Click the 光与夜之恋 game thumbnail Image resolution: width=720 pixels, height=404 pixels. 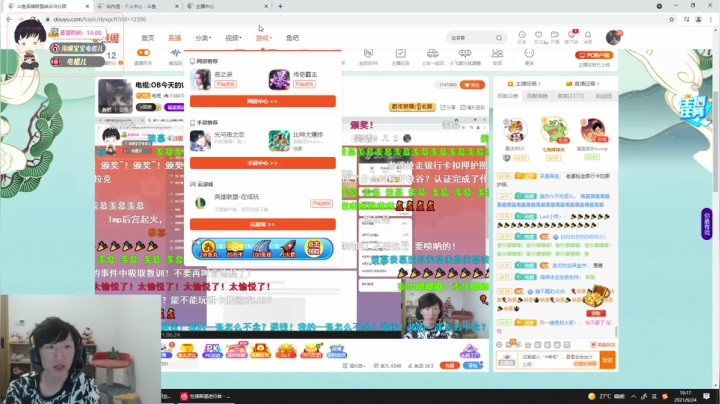point(200,140)
